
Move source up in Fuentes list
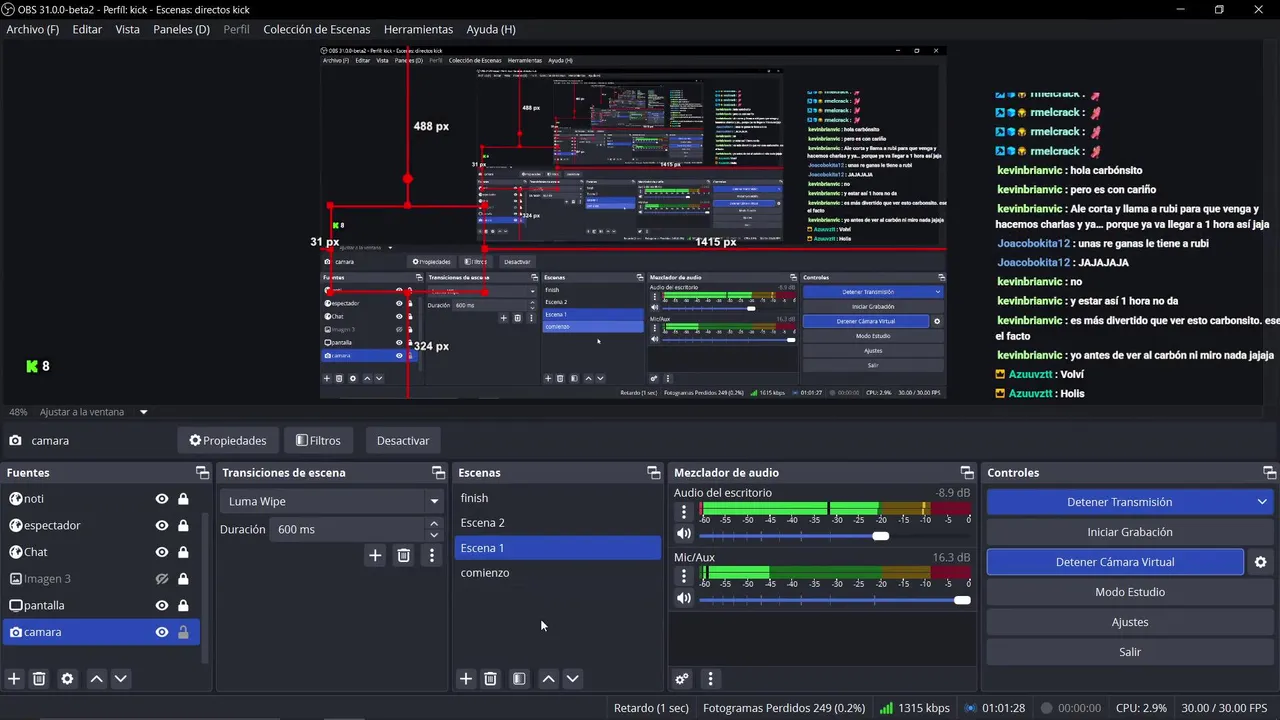coord(96,679)
